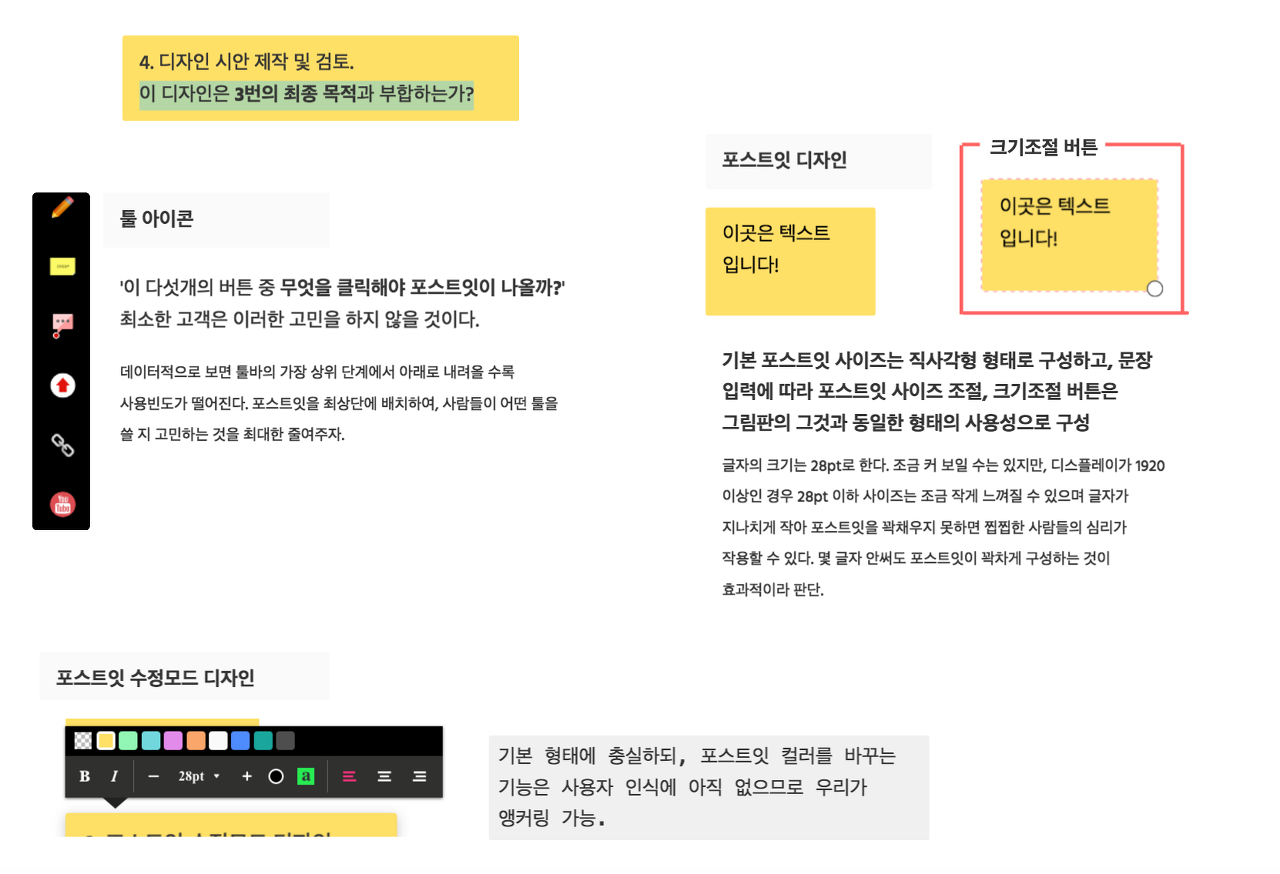Screen dimensions: 1280x874
Task: Pick the blue post-it color swatch
Action: pos(240,741)
